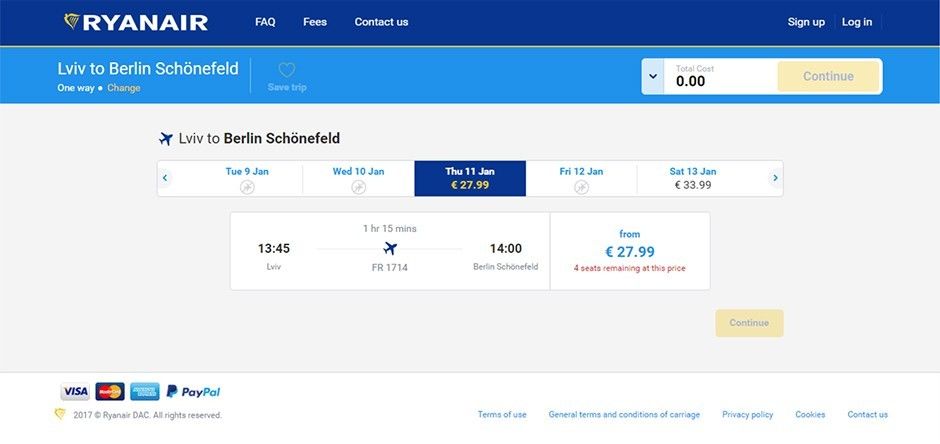This screenshot has width=940, height=444.
Task: Click the American Express card logo
Action: [145, 392]
